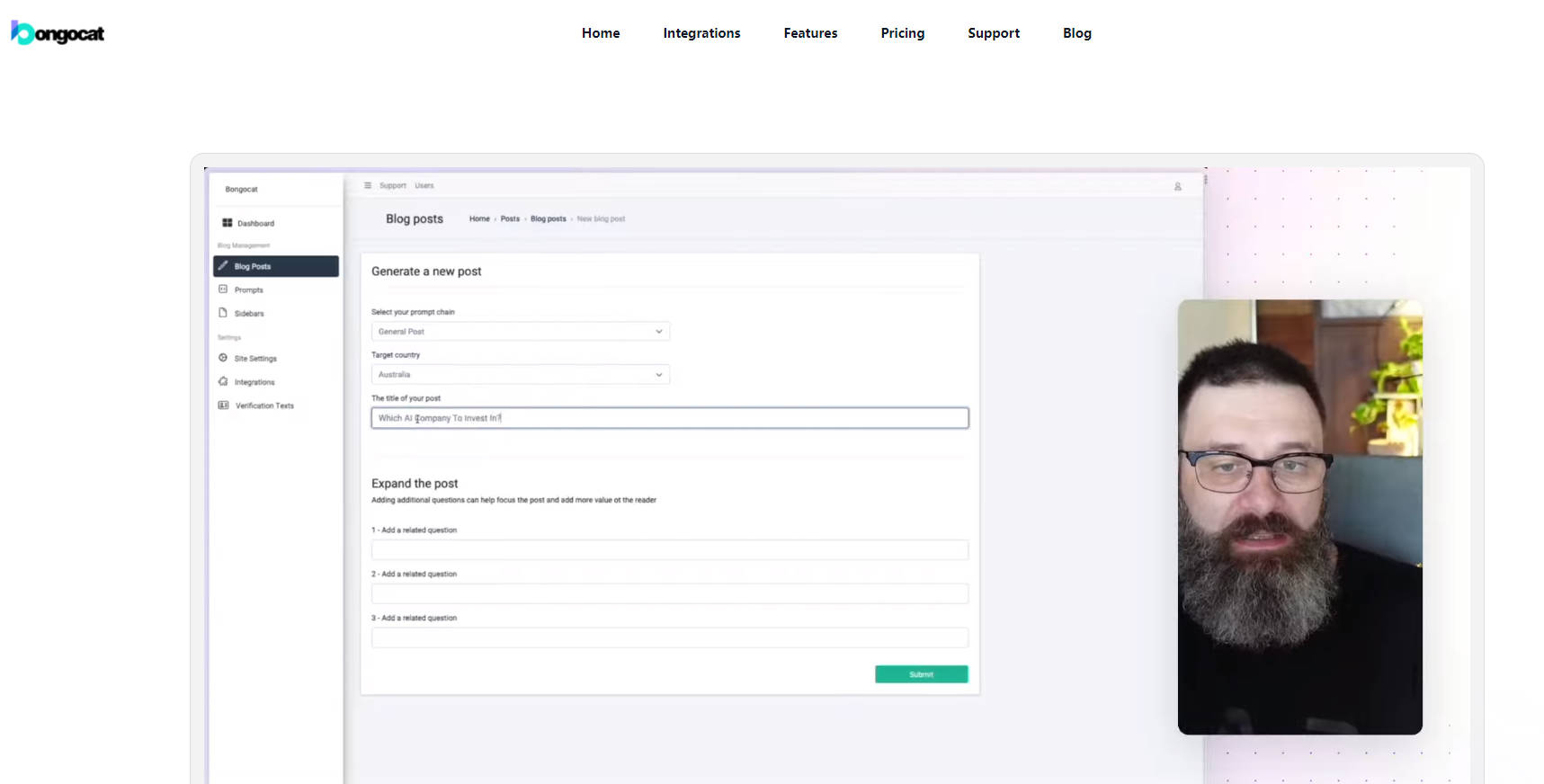1544x784 pixels.
Task: Click the Verification Texts icon
Action: click(x=223, y=405)
